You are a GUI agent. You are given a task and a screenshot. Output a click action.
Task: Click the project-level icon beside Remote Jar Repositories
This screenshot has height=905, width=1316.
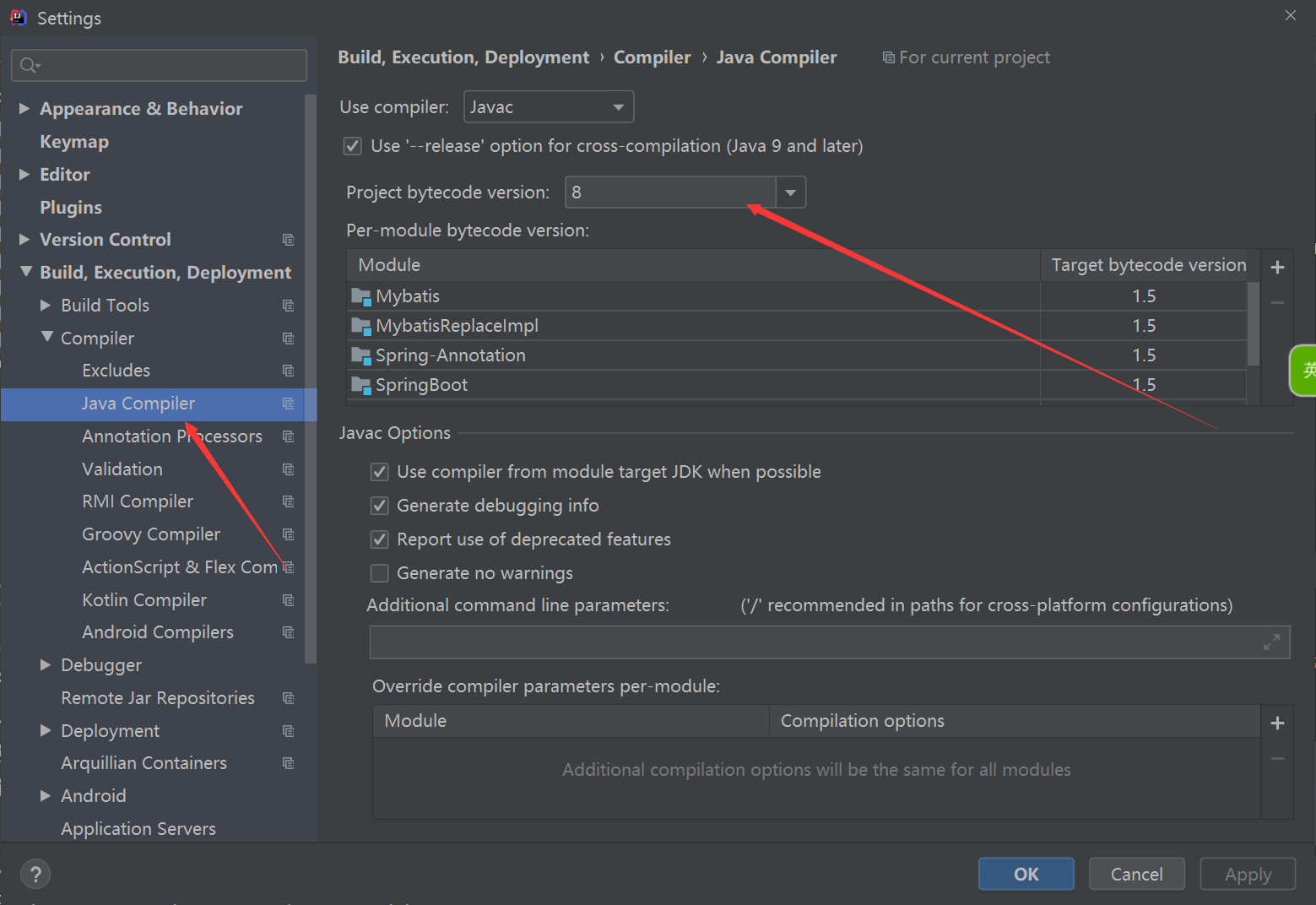289,698
